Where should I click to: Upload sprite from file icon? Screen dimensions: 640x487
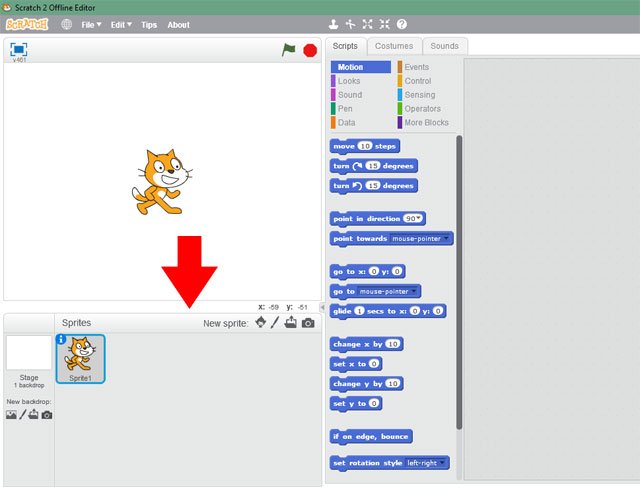(291, 323)
